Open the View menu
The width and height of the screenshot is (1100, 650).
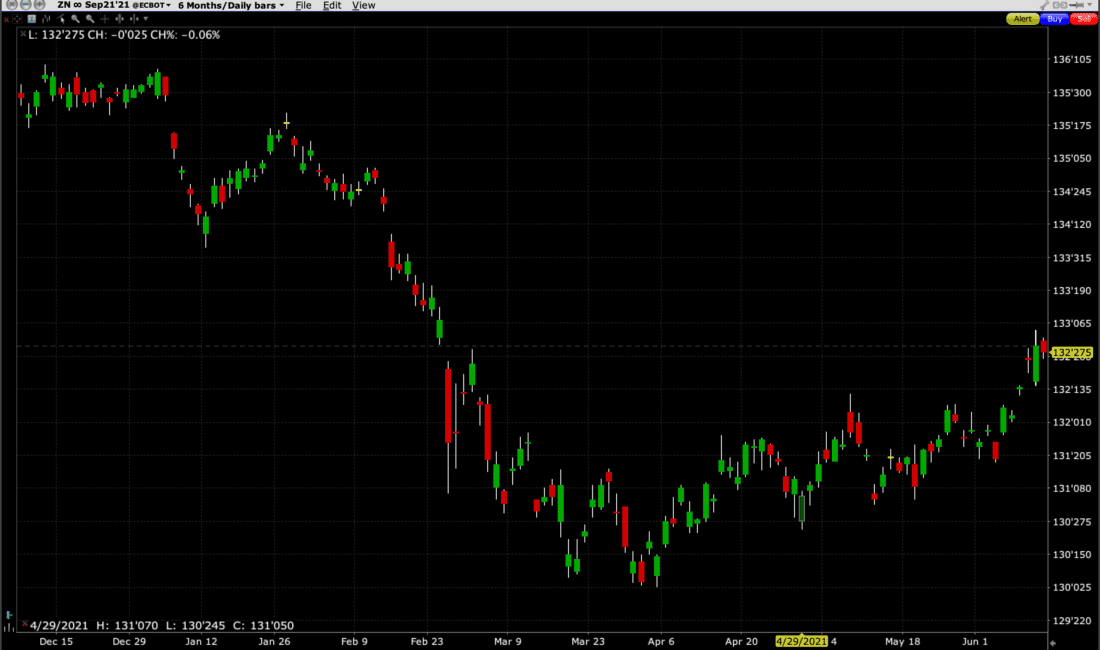[x=363, y=5]
